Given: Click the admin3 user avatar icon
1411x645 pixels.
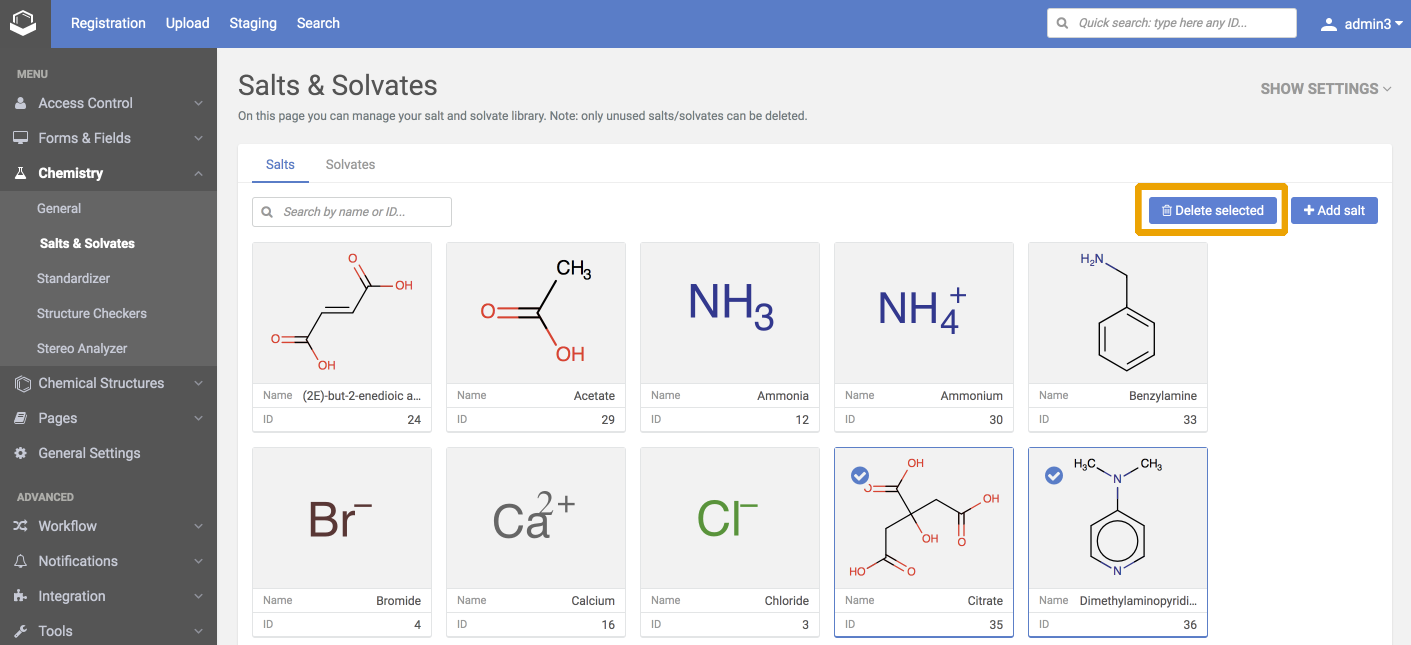Looking at the screenshot, I should (x=1328, y=24).
